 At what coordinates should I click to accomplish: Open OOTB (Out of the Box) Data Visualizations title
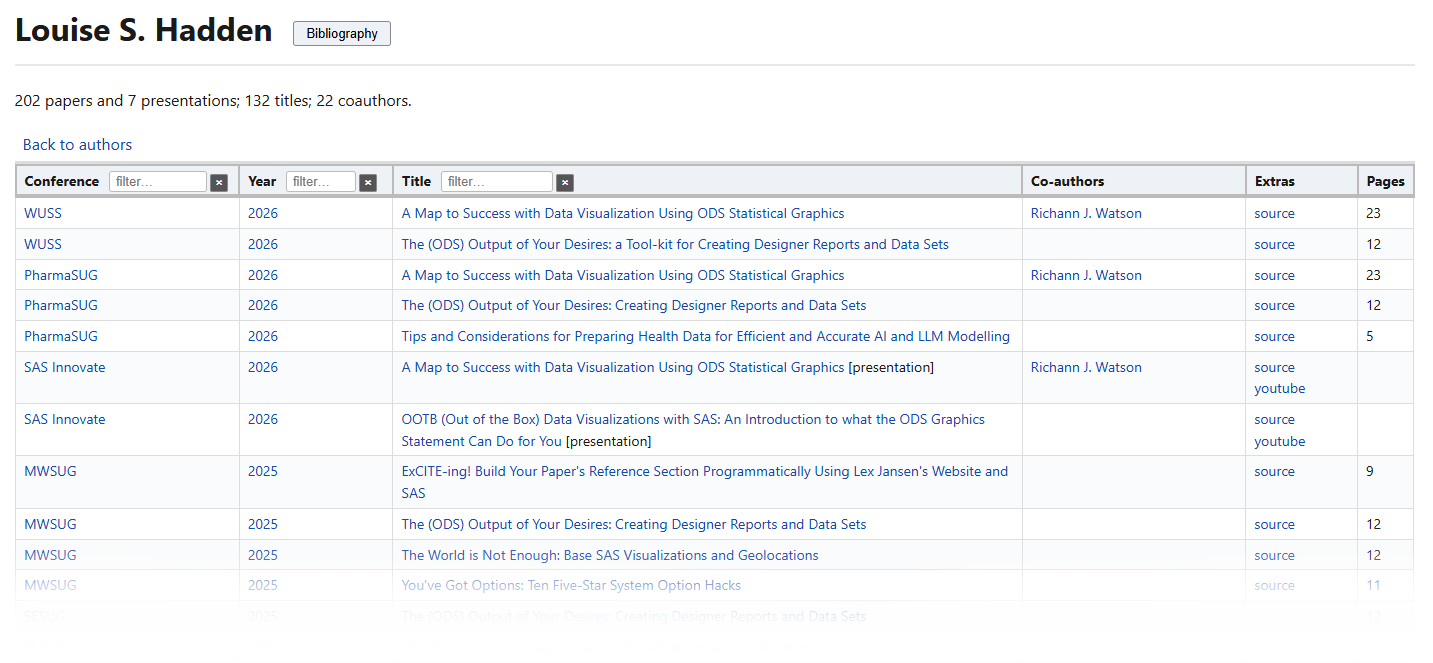coord(693,430)
